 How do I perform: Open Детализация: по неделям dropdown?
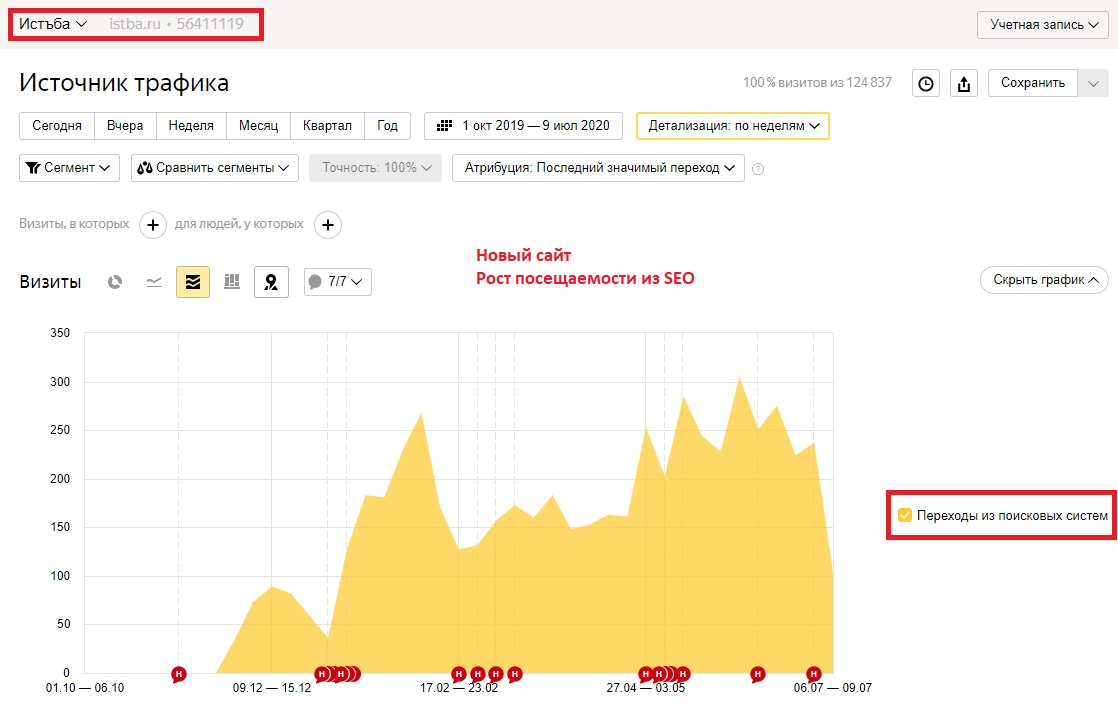coord(732,126)
